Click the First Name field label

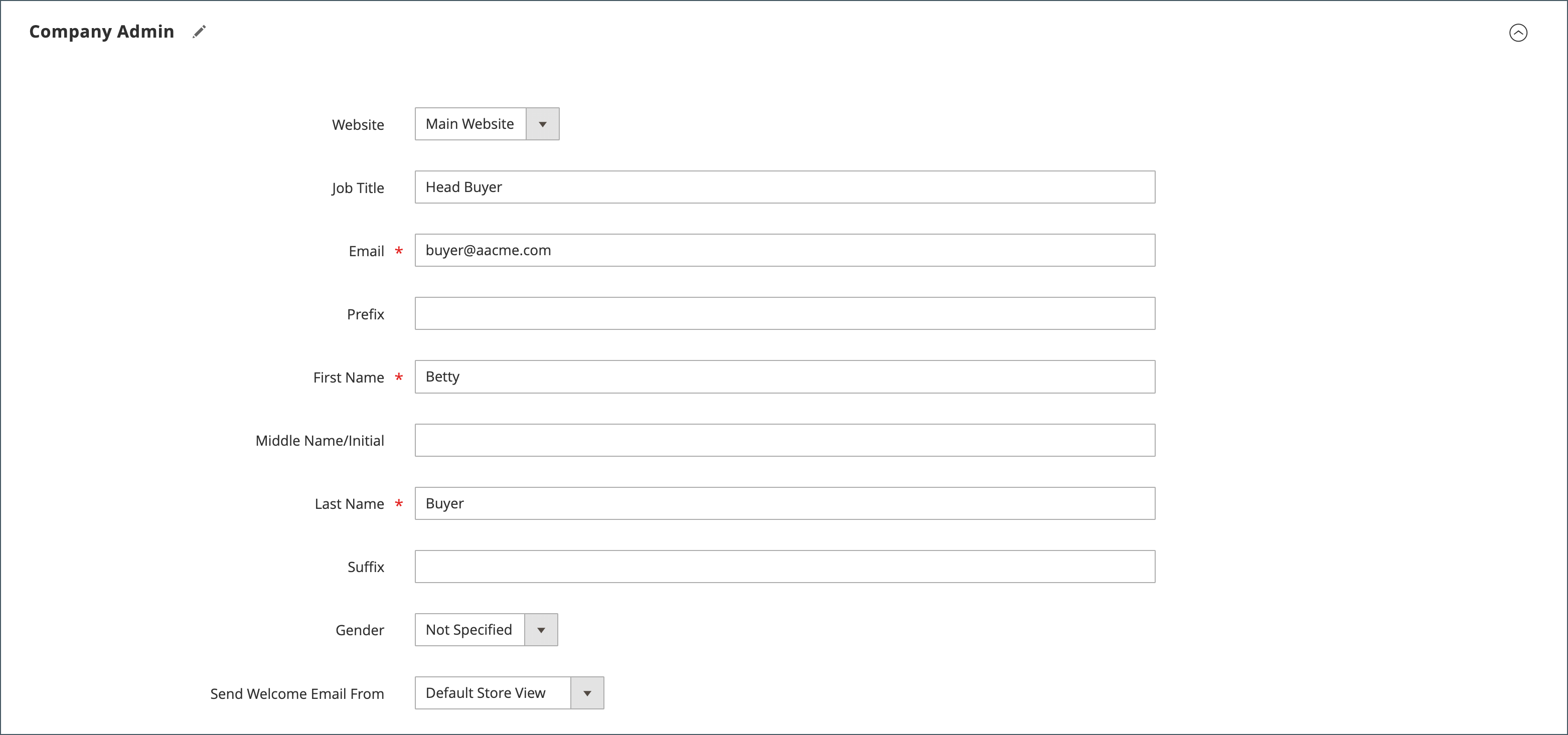click(x=348, y=378)
